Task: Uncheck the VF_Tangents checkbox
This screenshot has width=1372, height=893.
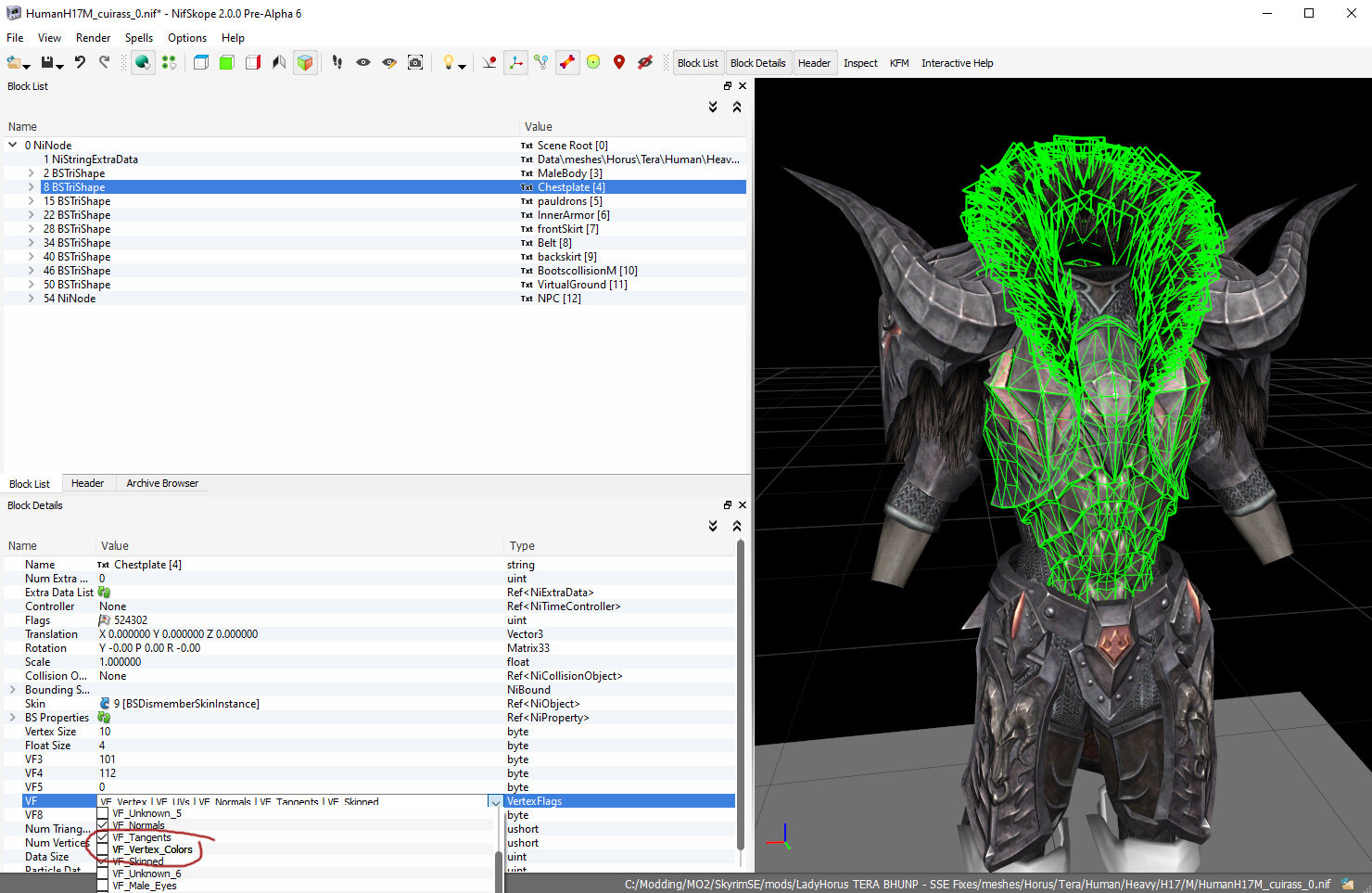Action: (103, 837)
